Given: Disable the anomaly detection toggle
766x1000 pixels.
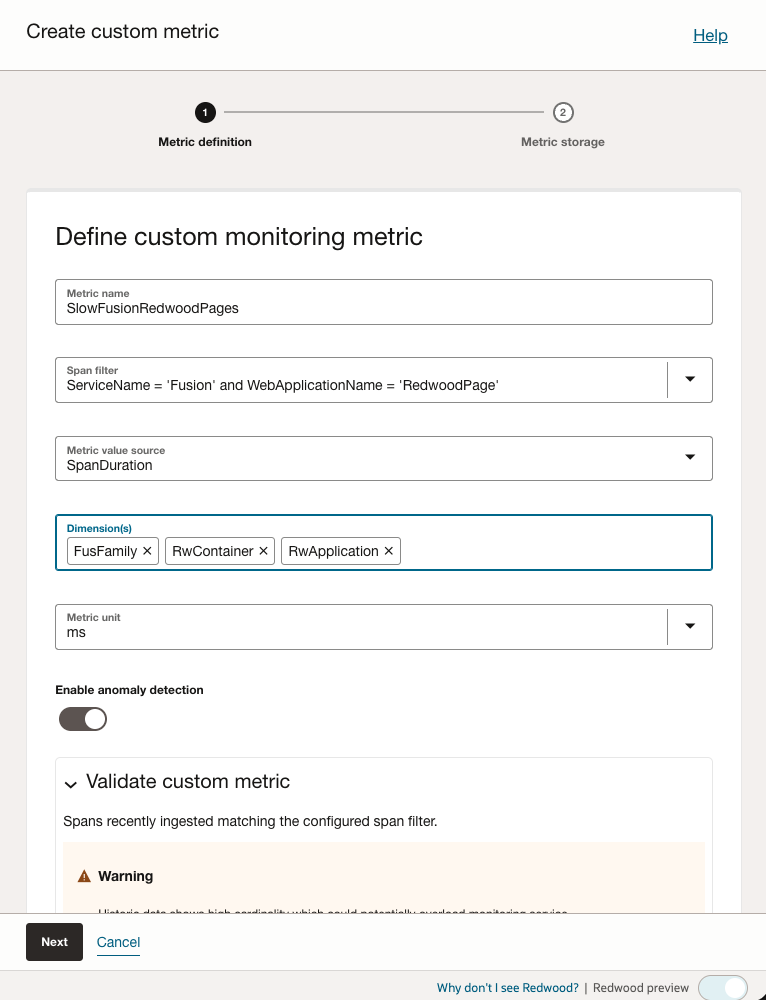Looking at the screenshot, I should [x=83, y=718].
